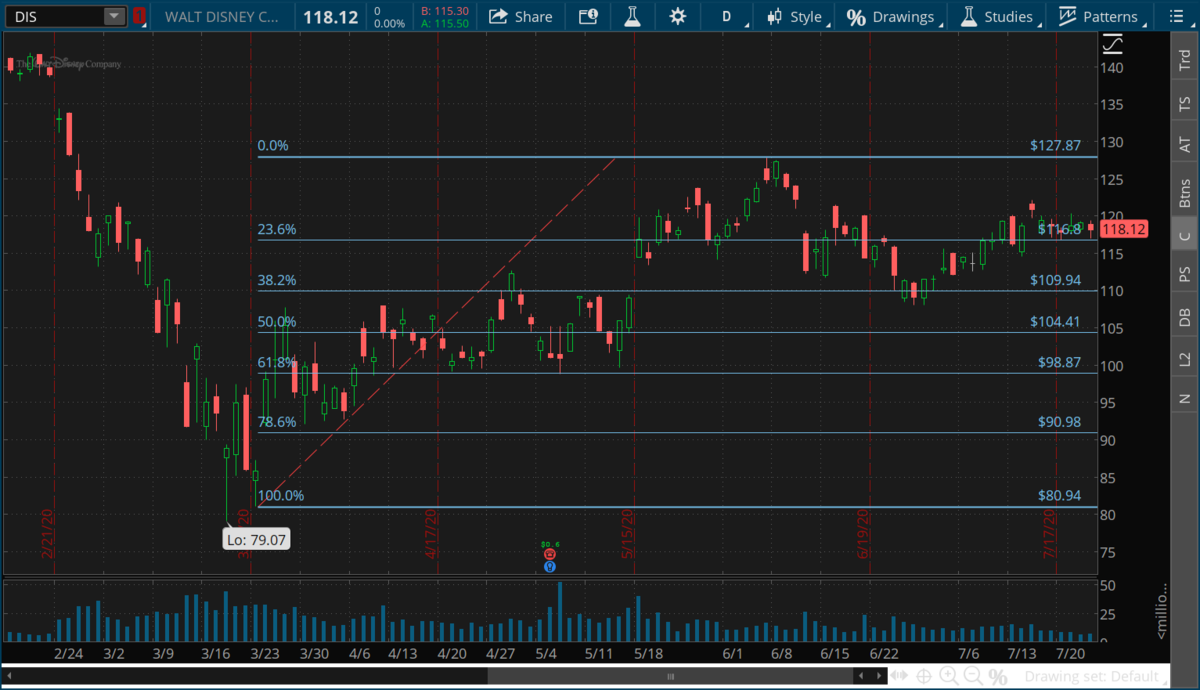Open the Drawings menu
This screenshot has width=1200, height=690.
tap(892, 16)
